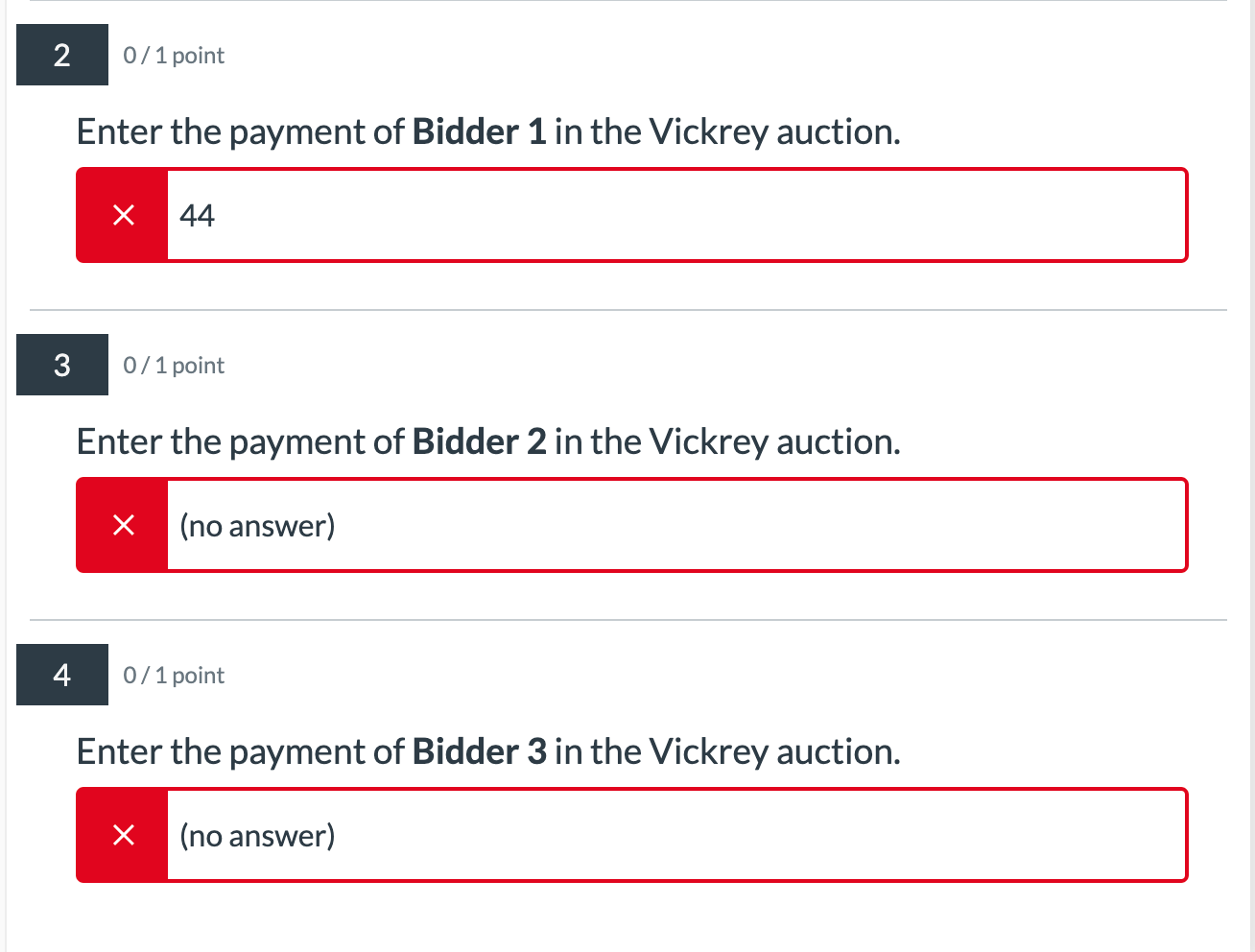Select the question 2 number badge
The image size is (1255, 952).
(x=61, y=55)
